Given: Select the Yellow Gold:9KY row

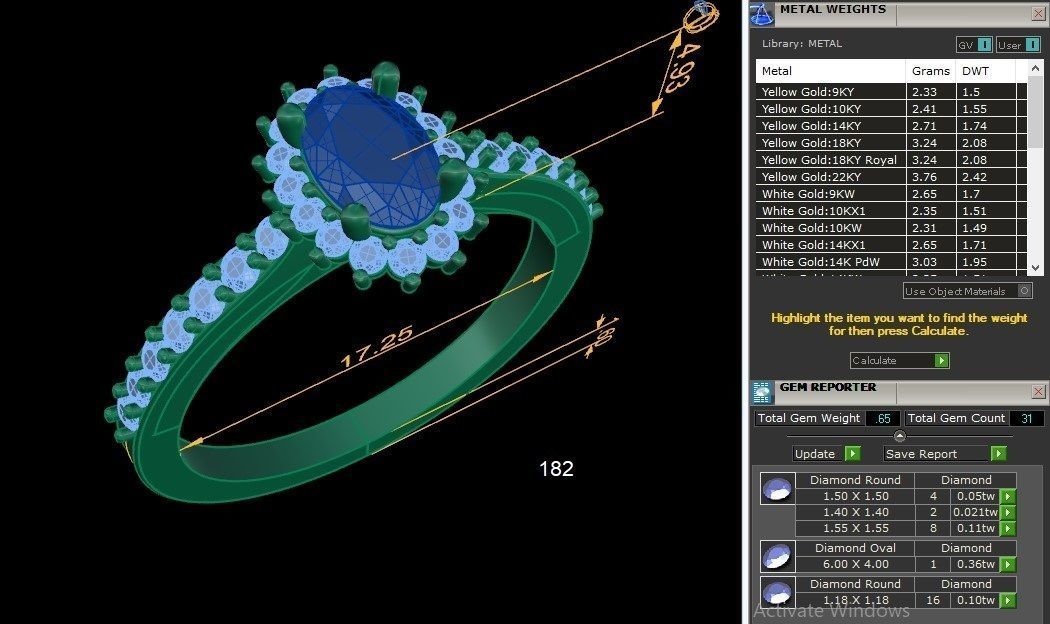Looking at the screenshot, I should 891,92.
